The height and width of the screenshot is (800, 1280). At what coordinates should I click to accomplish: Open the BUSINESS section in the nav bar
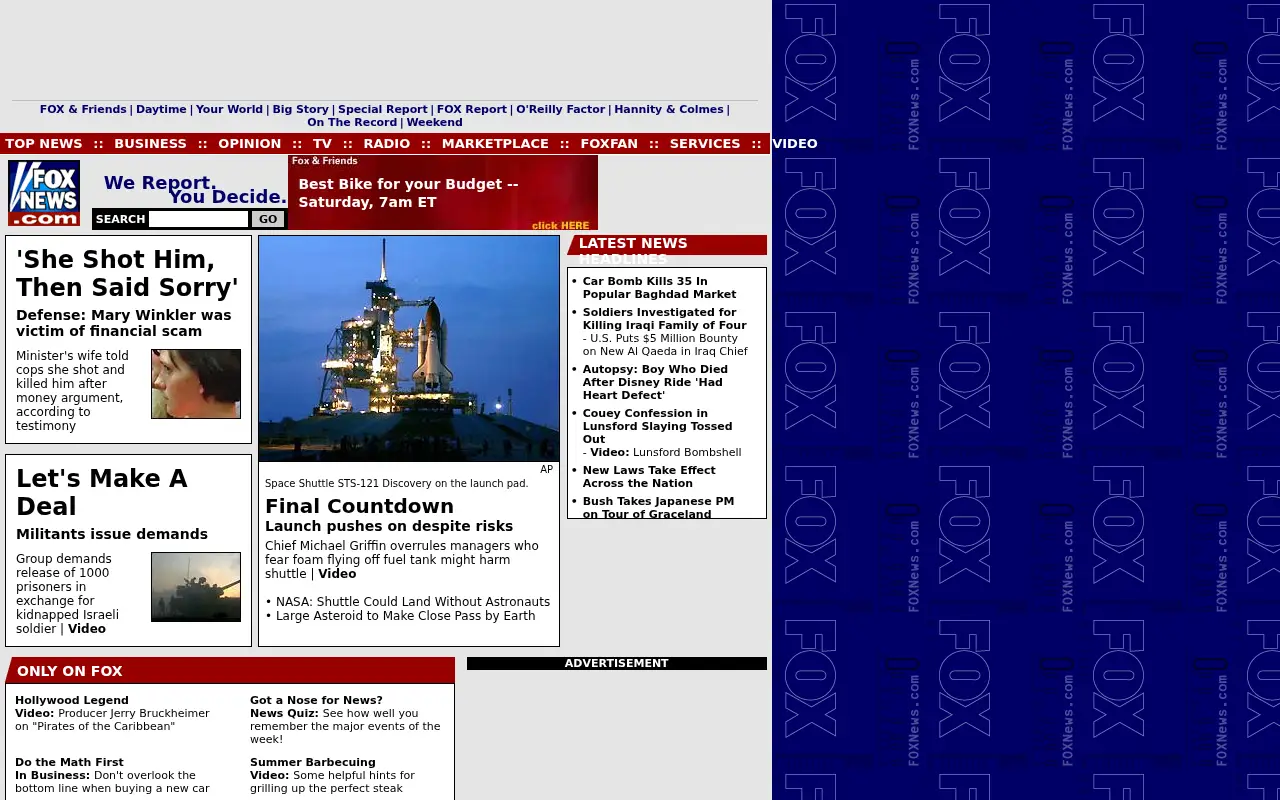[x=150, y=144]
